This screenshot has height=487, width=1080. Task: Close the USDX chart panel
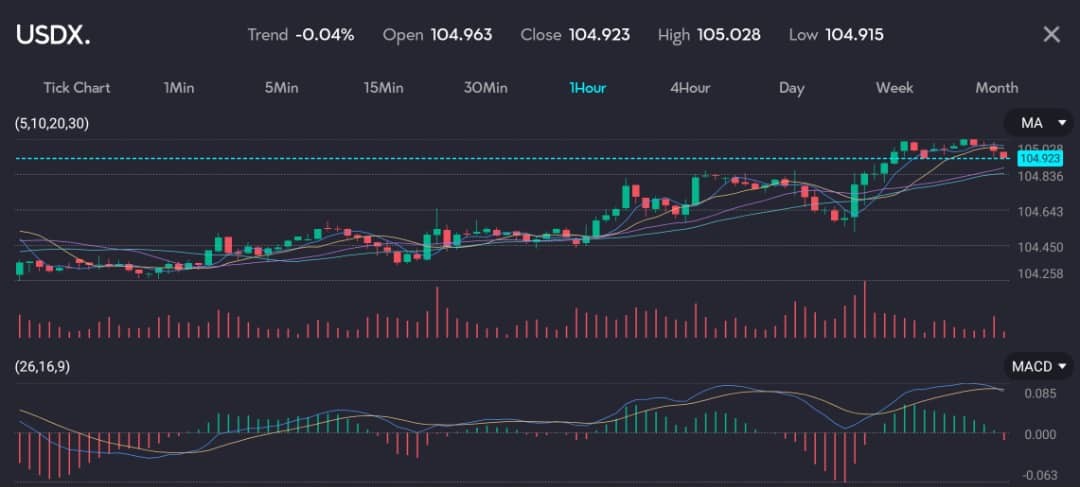click(1051, 35)
